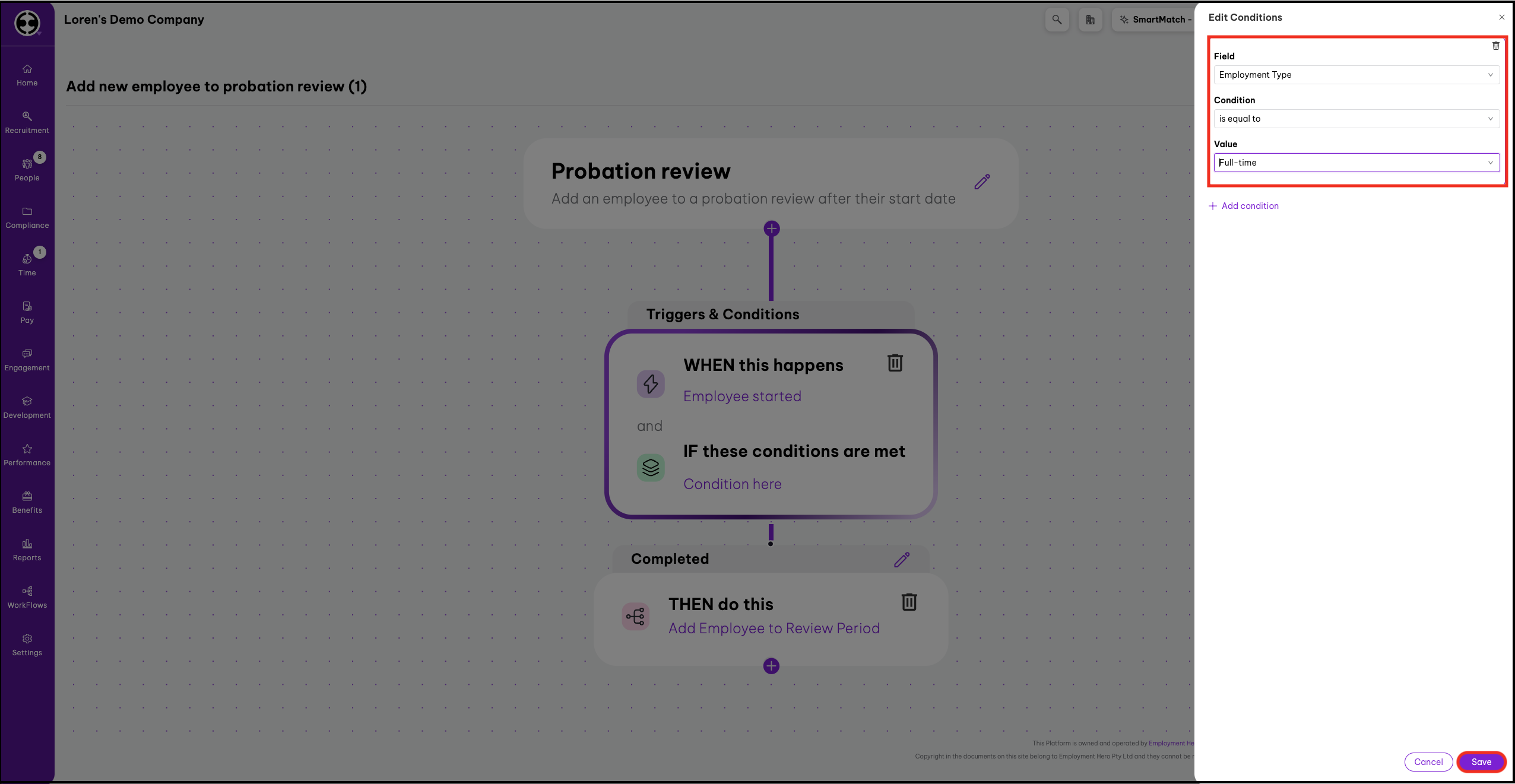Open the Value dropdown showing Full-time
This screenshot has height=784, width=1515.
[1356, 163]
